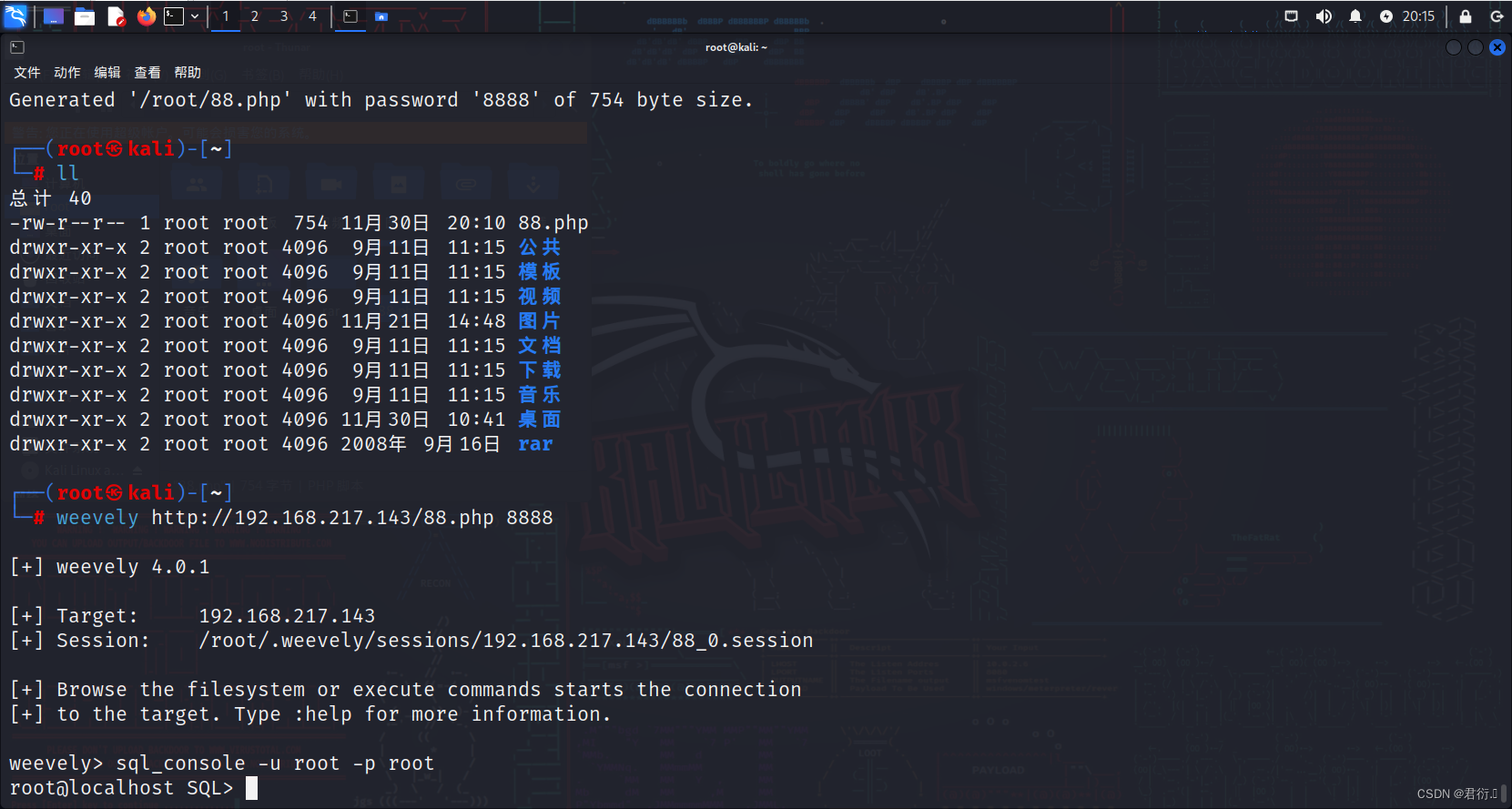Select the Thunar file manager taskbar button

coord(381,16)
